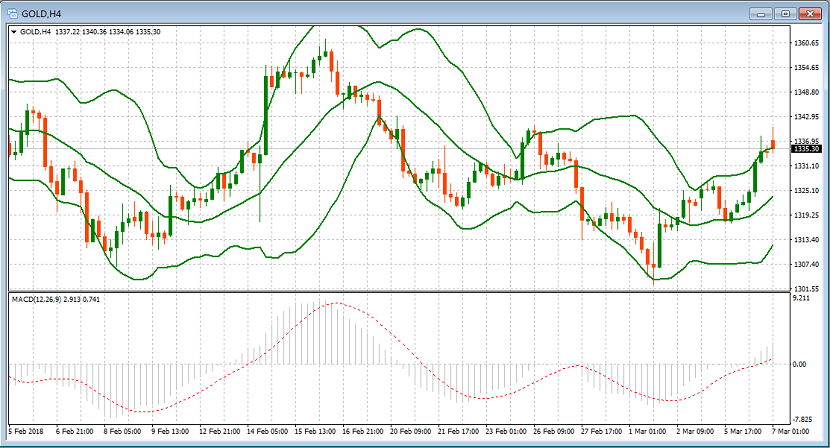830x448 pixels.
Task: Click the 1325.10 price scale label
Action: pyautogui.click(x=807, y=191)
